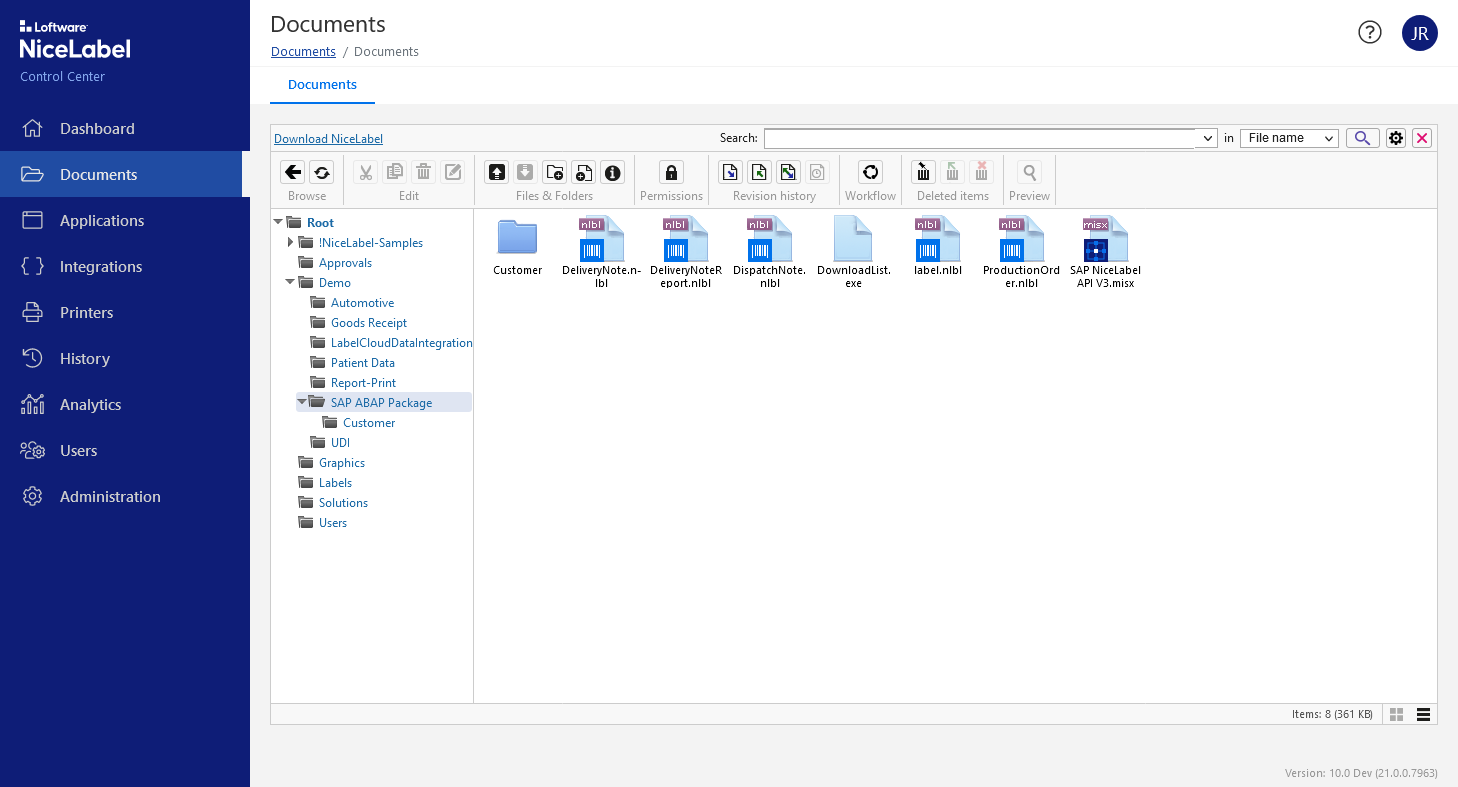Open search settings gear icon
The height and width of the screenshot is (787, 1458).
click(x=1396, y=138)
